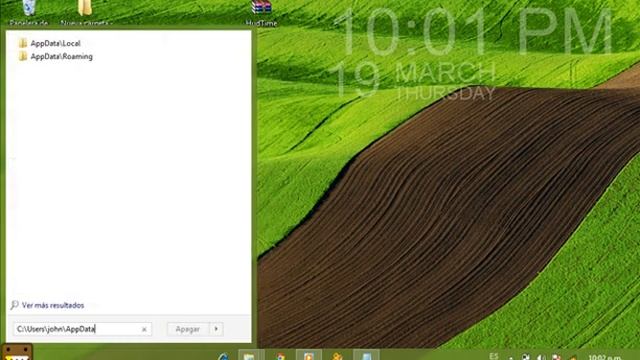This screenshot has height=360, width=640.
Task: Select the Nueva carpeta desktop folder
Action: click(85, 12)
